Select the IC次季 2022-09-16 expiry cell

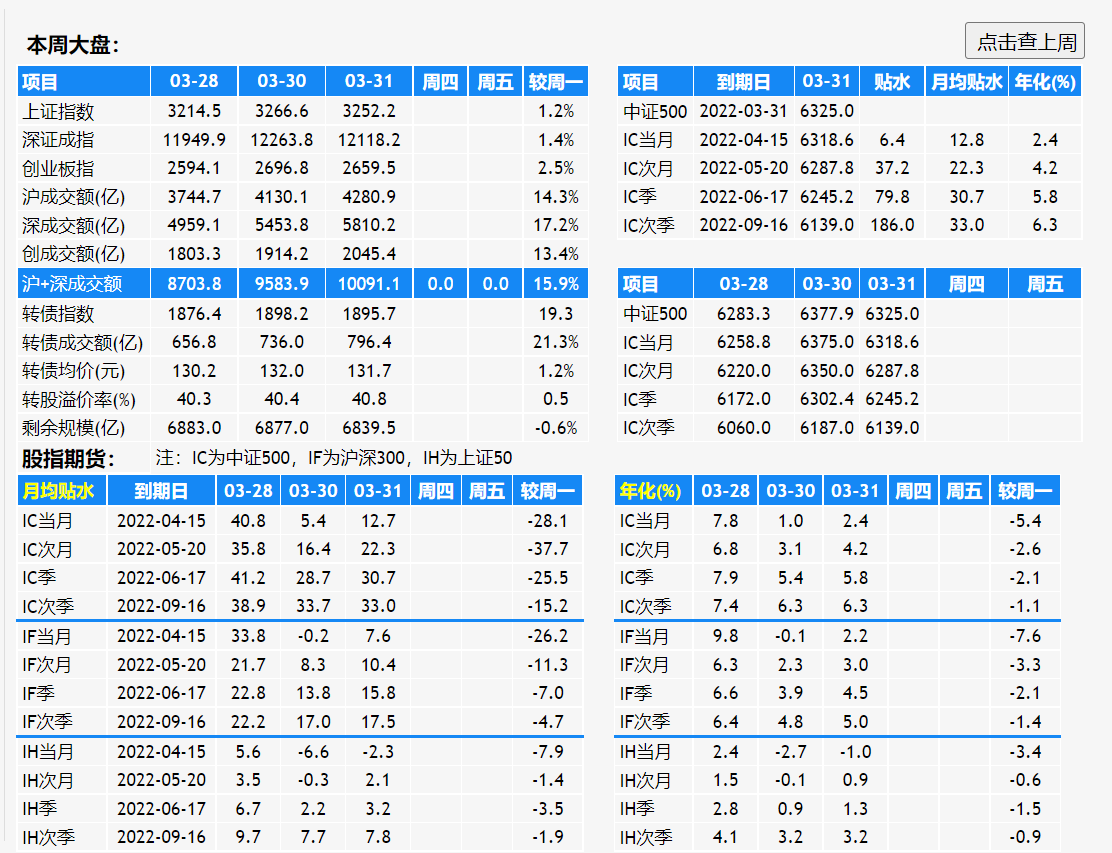click(743, 225)
